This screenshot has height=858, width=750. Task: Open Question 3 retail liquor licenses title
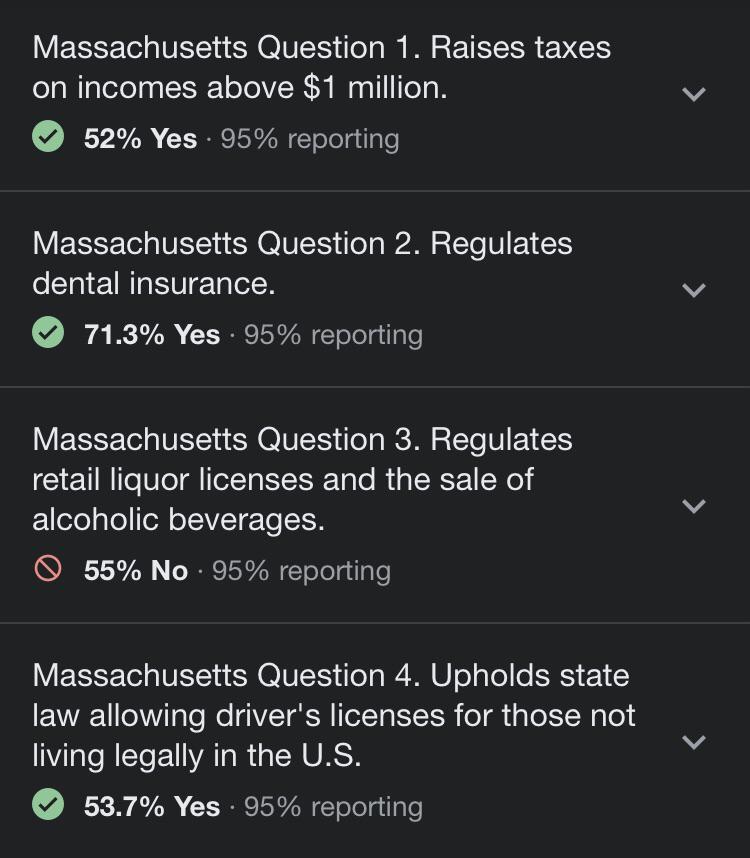302,479
